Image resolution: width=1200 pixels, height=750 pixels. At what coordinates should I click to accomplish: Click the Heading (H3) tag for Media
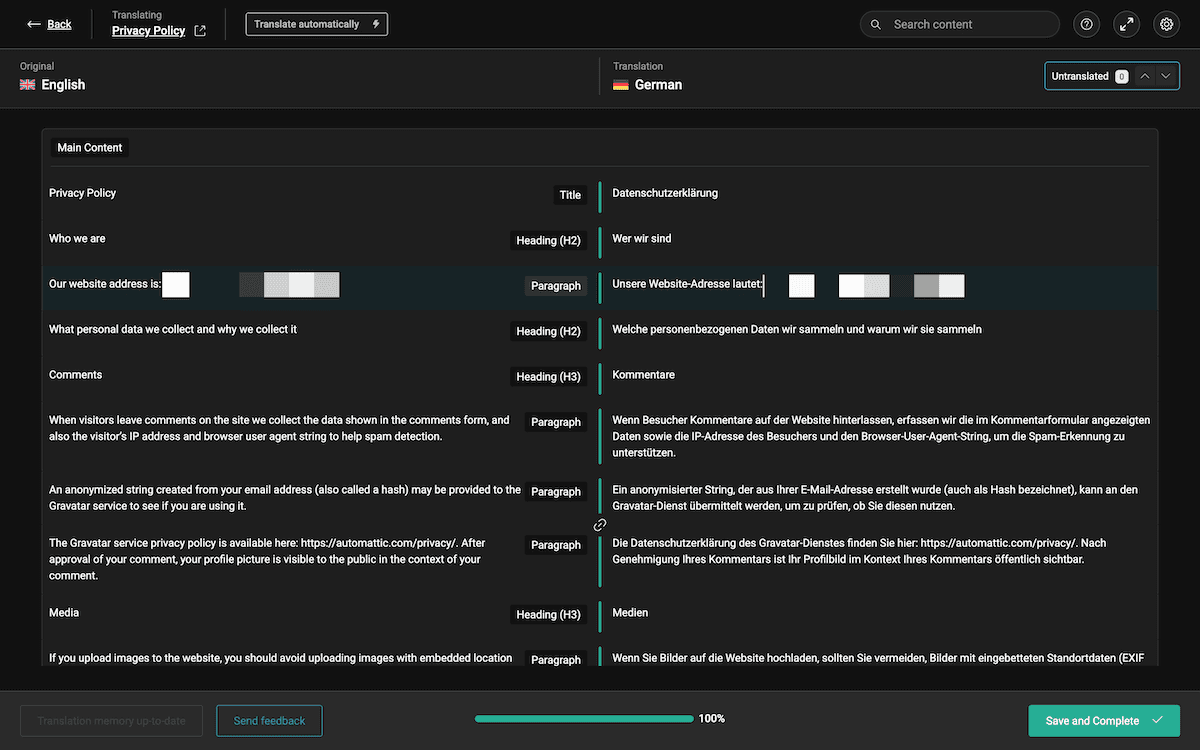pos(548,615)
